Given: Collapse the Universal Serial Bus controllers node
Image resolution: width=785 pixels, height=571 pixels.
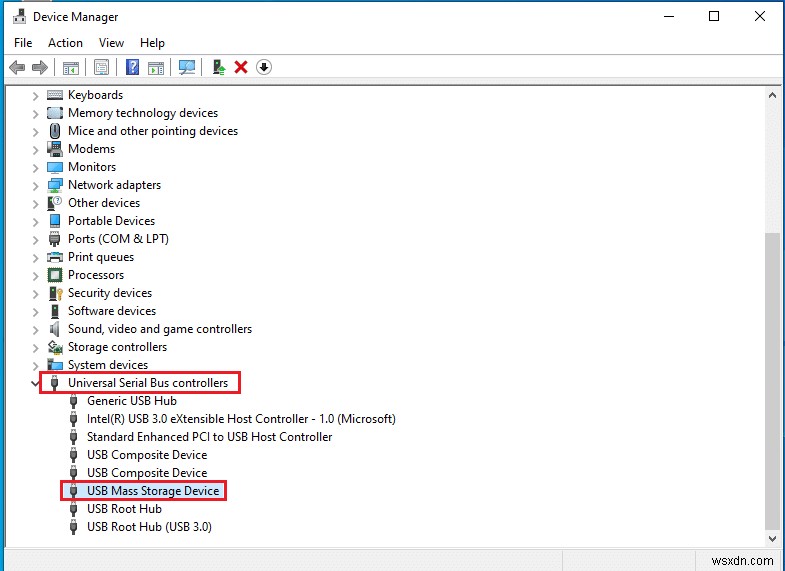Looking at the screenshot, I should coord(35,383).
